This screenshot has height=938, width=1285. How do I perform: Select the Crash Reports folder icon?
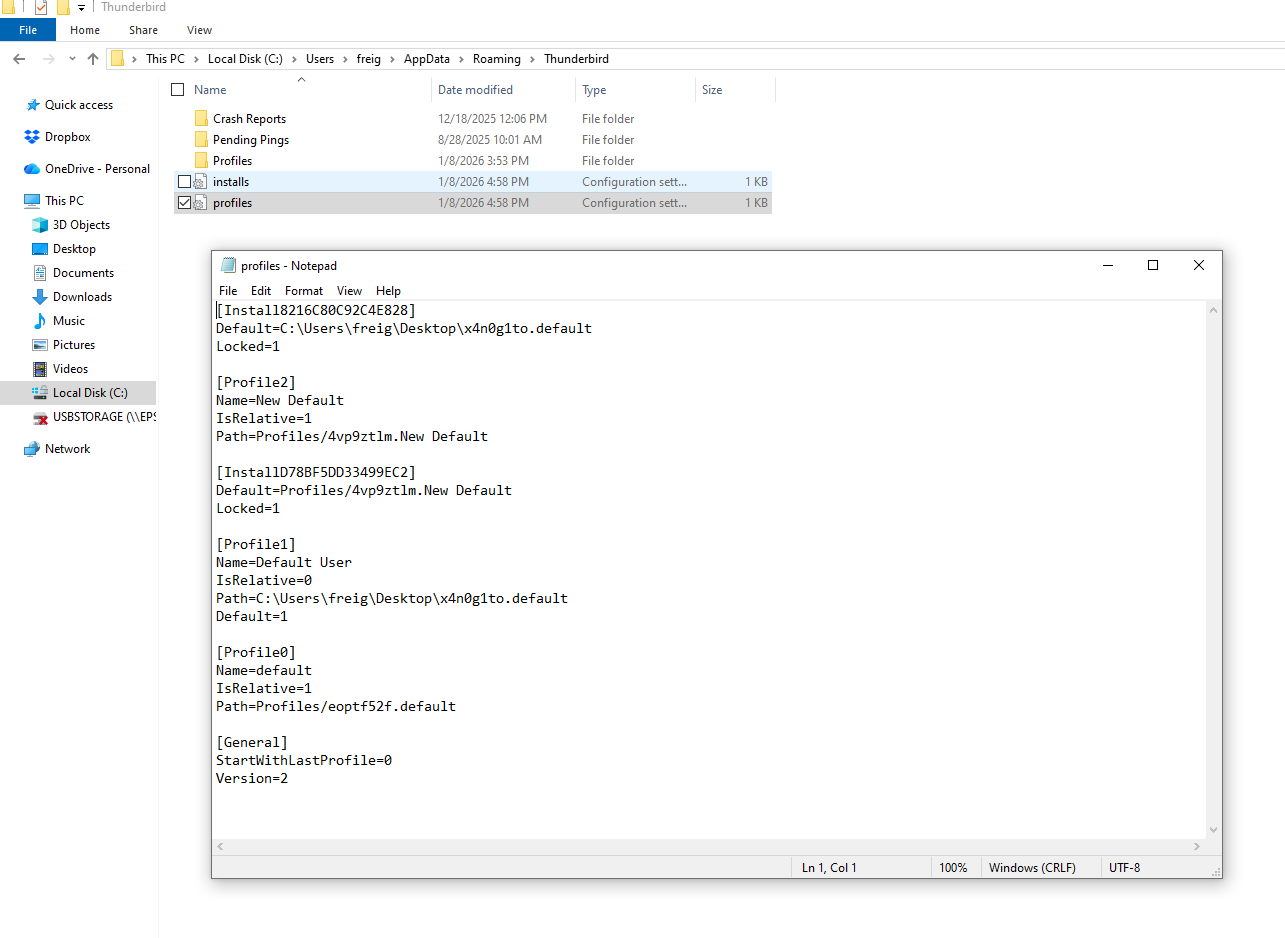tap(201, 119)
